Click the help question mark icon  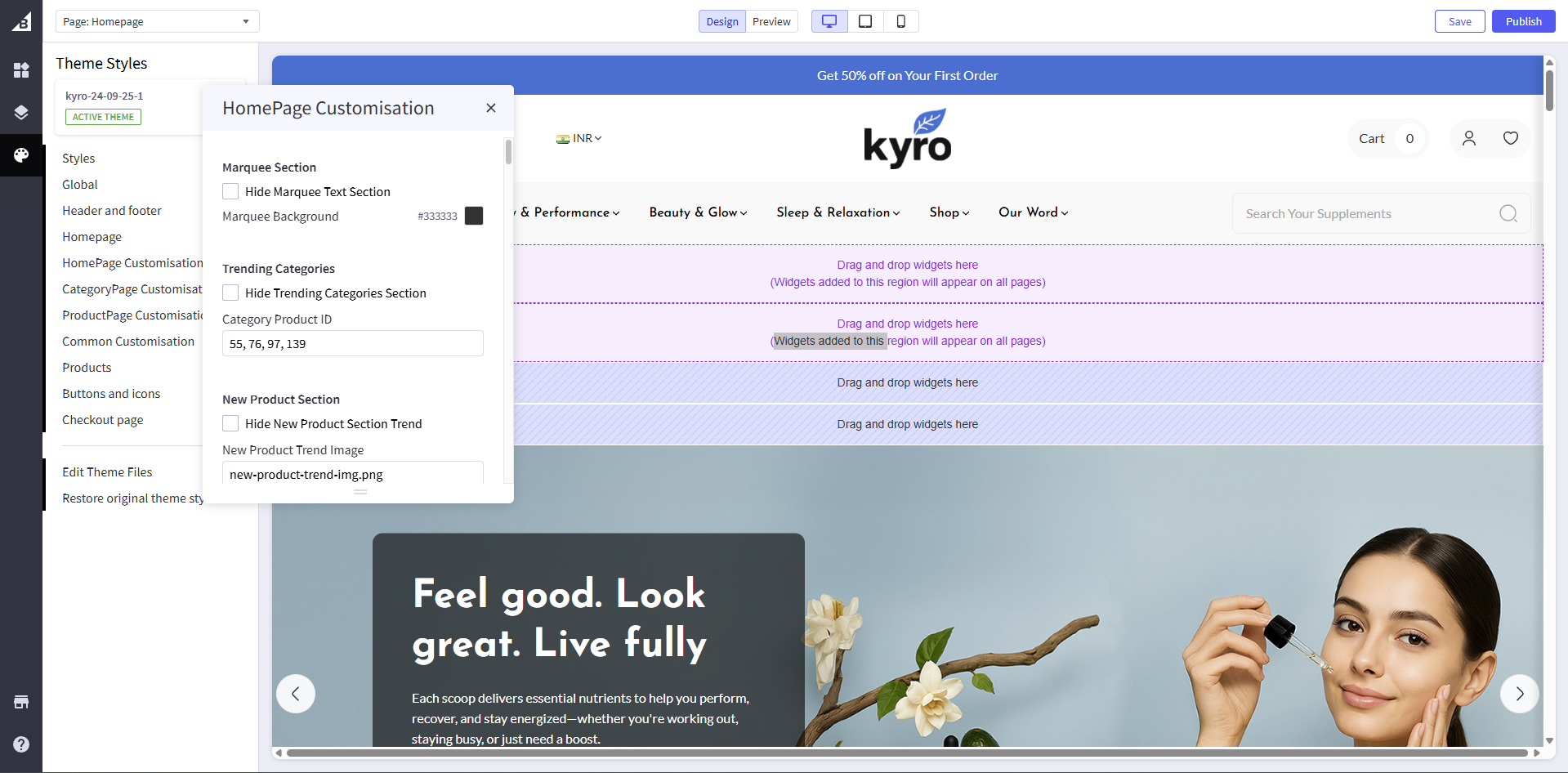pos(21,744)
